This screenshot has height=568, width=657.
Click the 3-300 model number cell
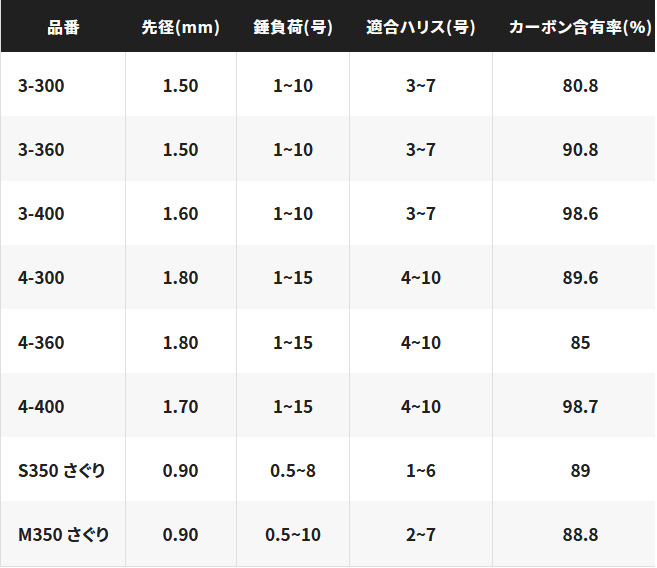(41, 86)
